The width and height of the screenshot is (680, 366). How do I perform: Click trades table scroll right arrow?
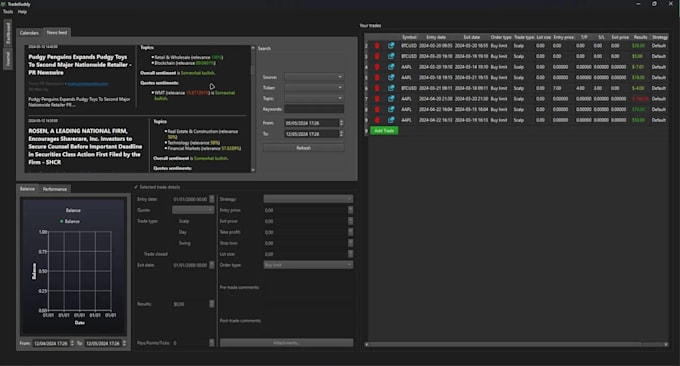[666, 344]
